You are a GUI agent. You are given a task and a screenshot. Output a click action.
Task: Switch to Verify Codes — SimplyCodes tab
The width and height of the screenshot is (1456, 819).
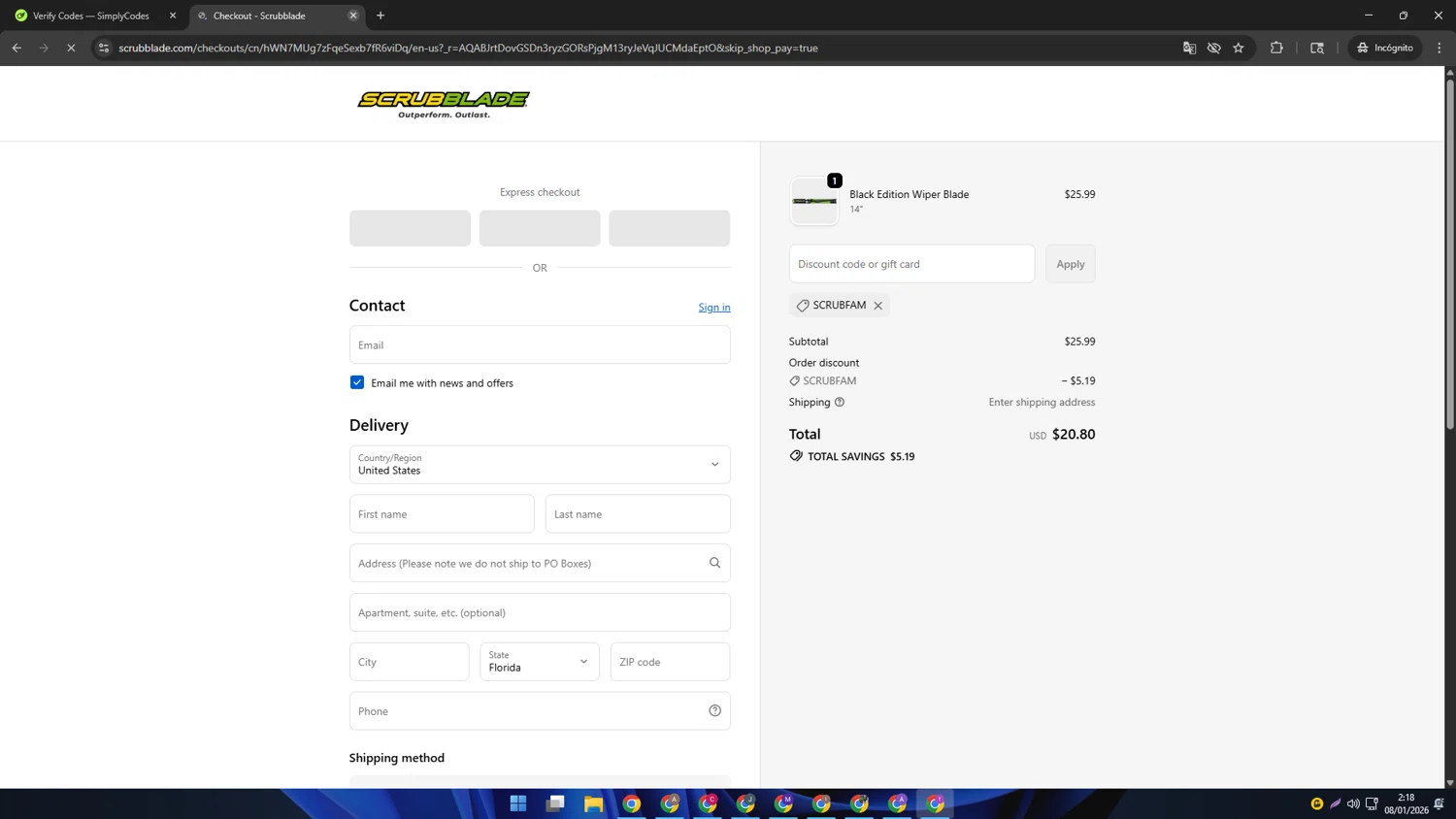(x=90, y=16)
